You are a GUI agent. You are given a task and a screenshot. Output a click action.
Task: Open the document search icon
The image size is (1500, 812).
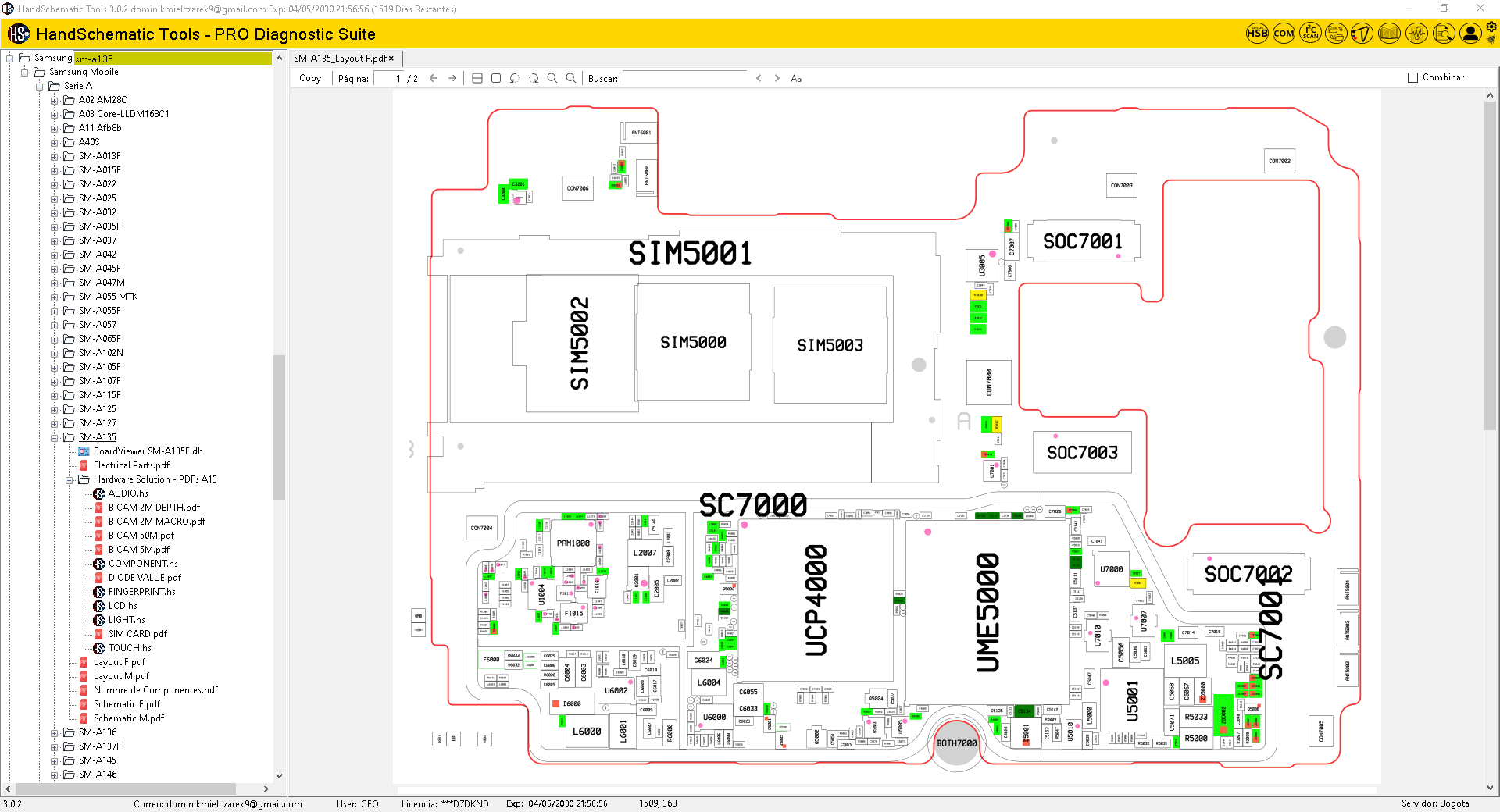[x=1444, y=34]
